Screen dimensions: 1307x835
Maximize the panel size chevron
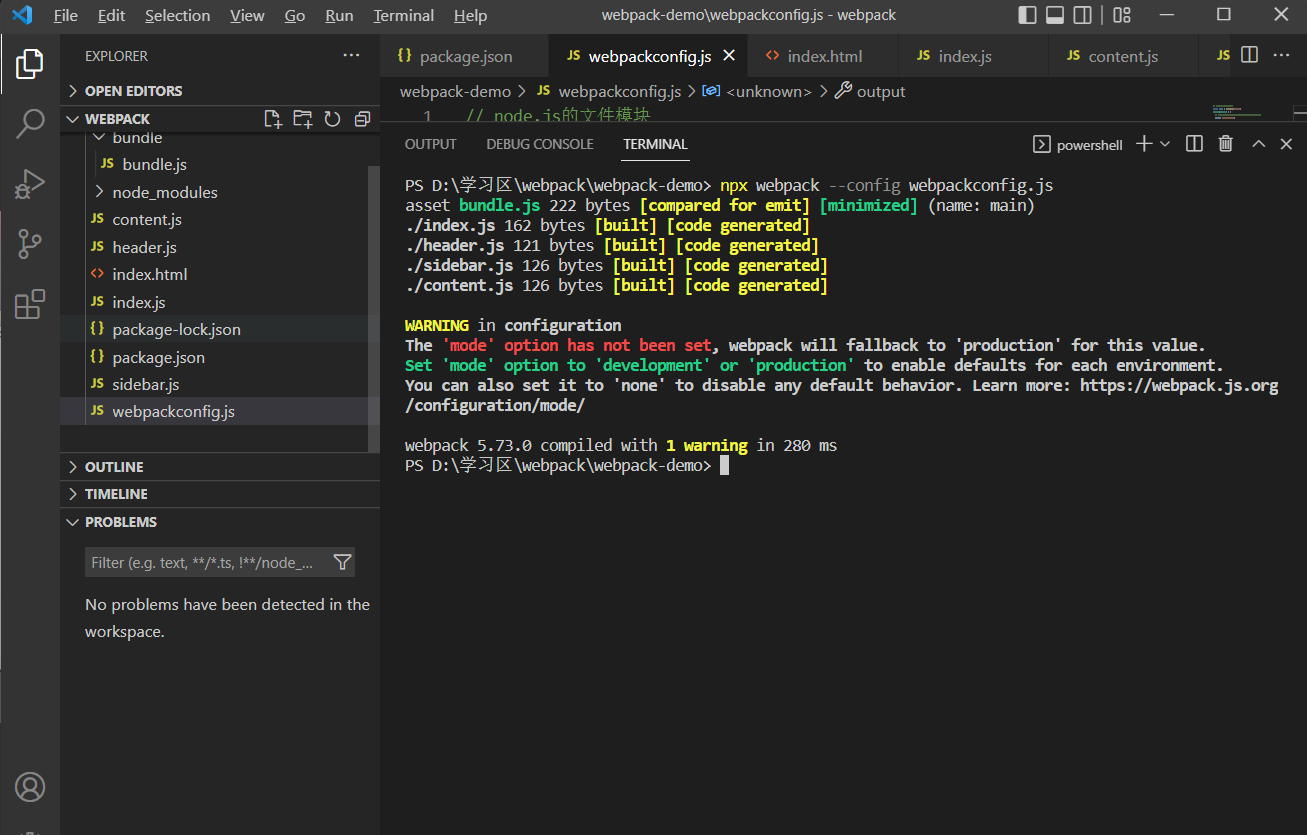tap(1259, 144)
